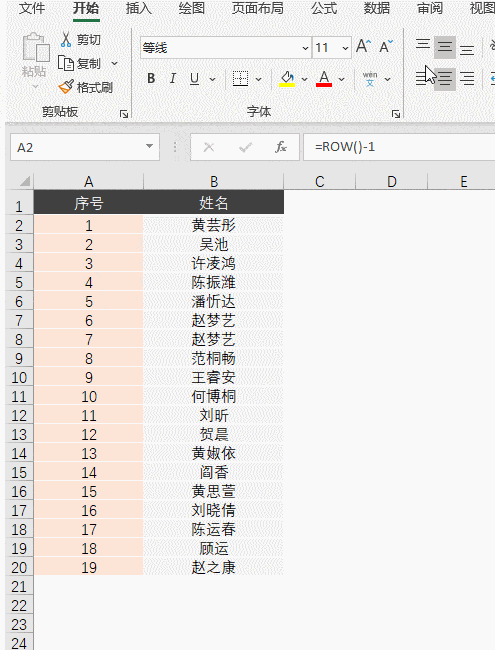495x650 pixels.
Task: Click the cell containing 许凌鸿
Action: pos(214,263)
